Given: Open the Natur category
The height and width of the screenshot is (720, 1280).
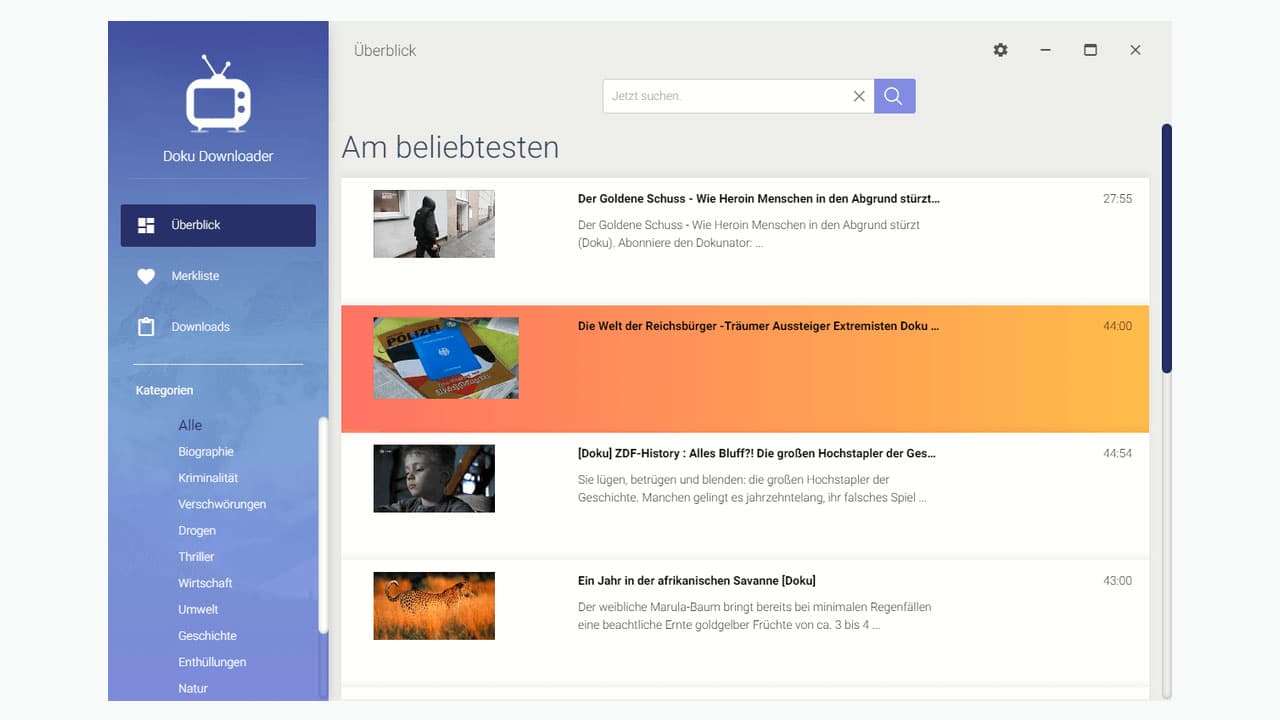Looking at the screenshot, I should pos(192,688).
